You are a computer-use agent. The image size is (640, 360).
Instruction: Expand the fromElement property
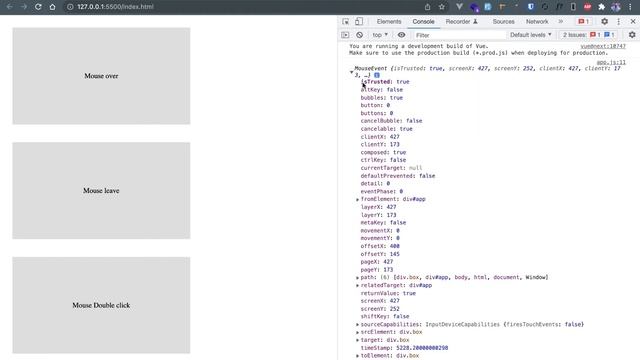[358, 200]
